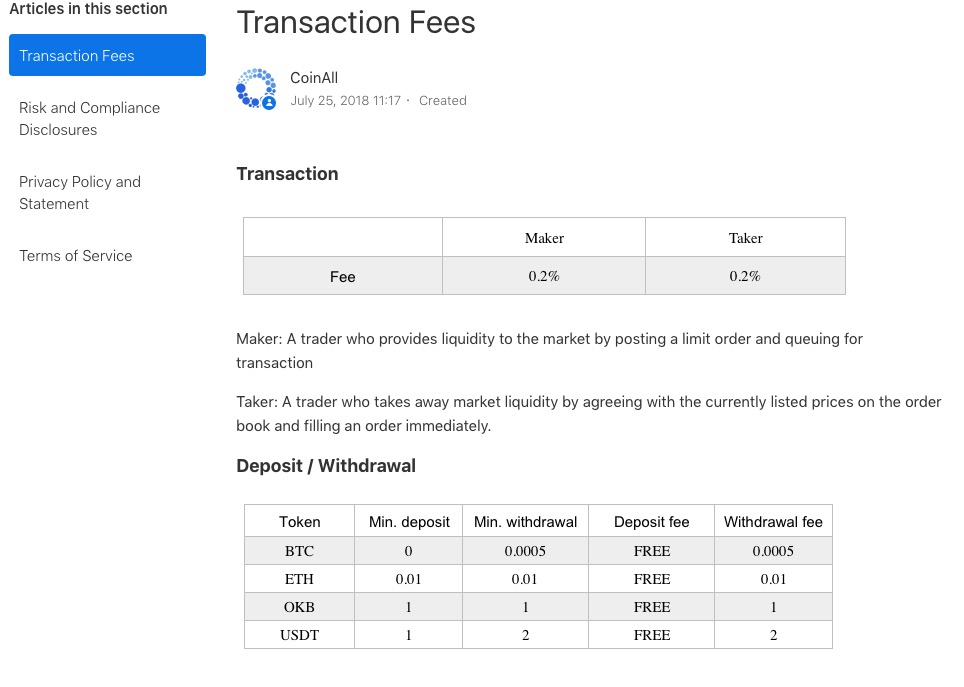The width and height of the screenshot is (964, 687).
Task: Click the Min. withdrawal column header
Action: pyautogui.click(x=525, y=522)
